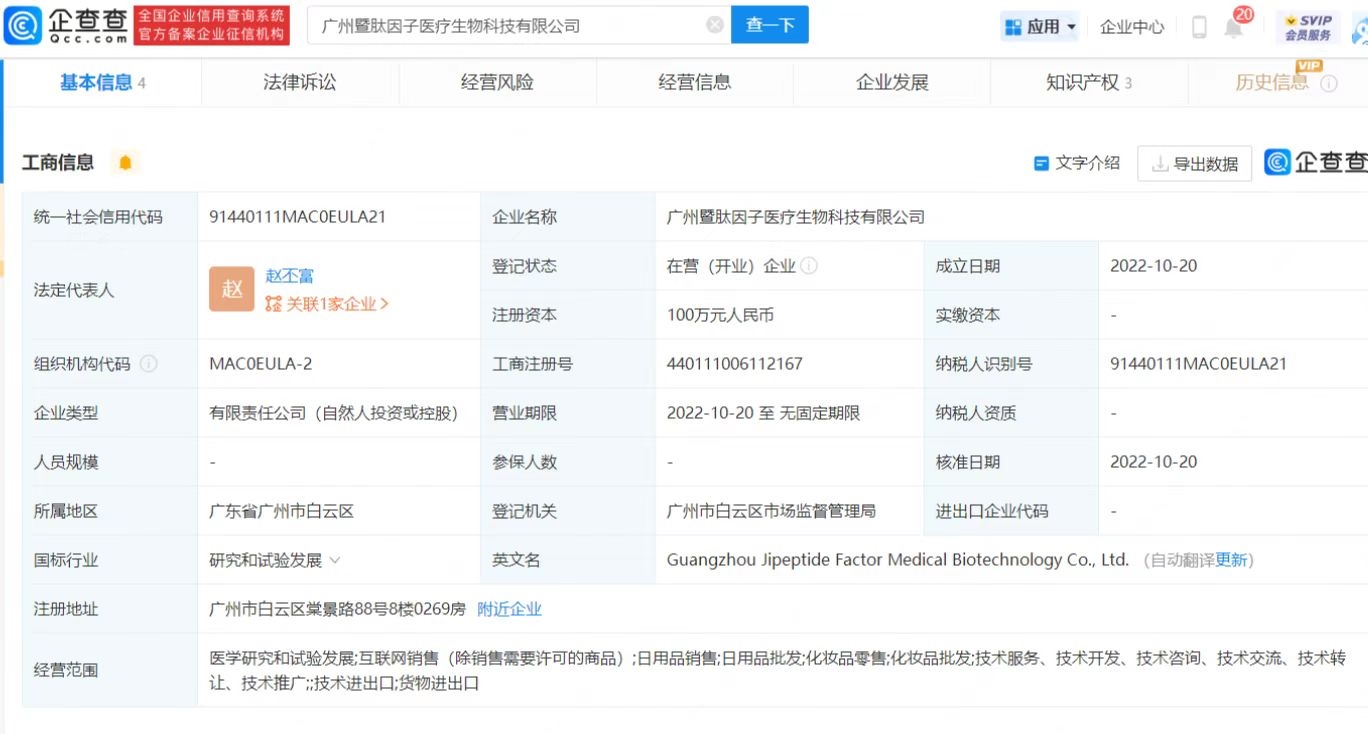Click the info icon beside 组织机构代码
Screen dimensions: 1368x734
pos(149,364)
